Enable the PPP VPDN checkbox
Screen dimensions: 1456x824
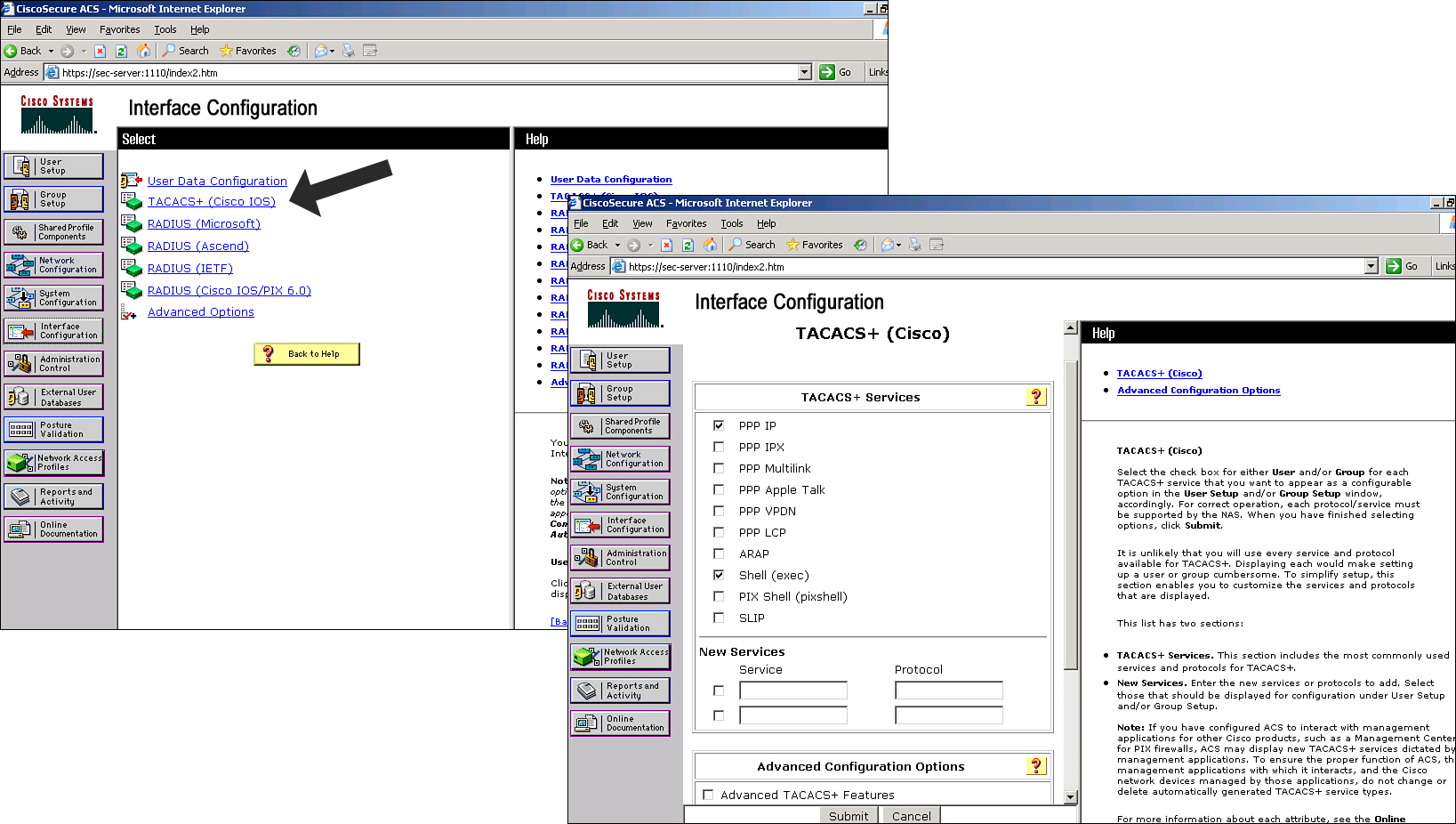coord(719,511)
